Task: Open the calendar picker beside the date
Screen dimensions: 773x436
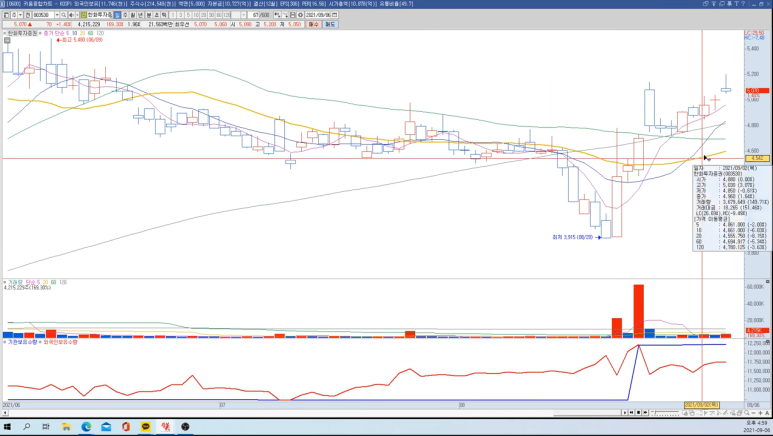Action: (x=335, y=15)
